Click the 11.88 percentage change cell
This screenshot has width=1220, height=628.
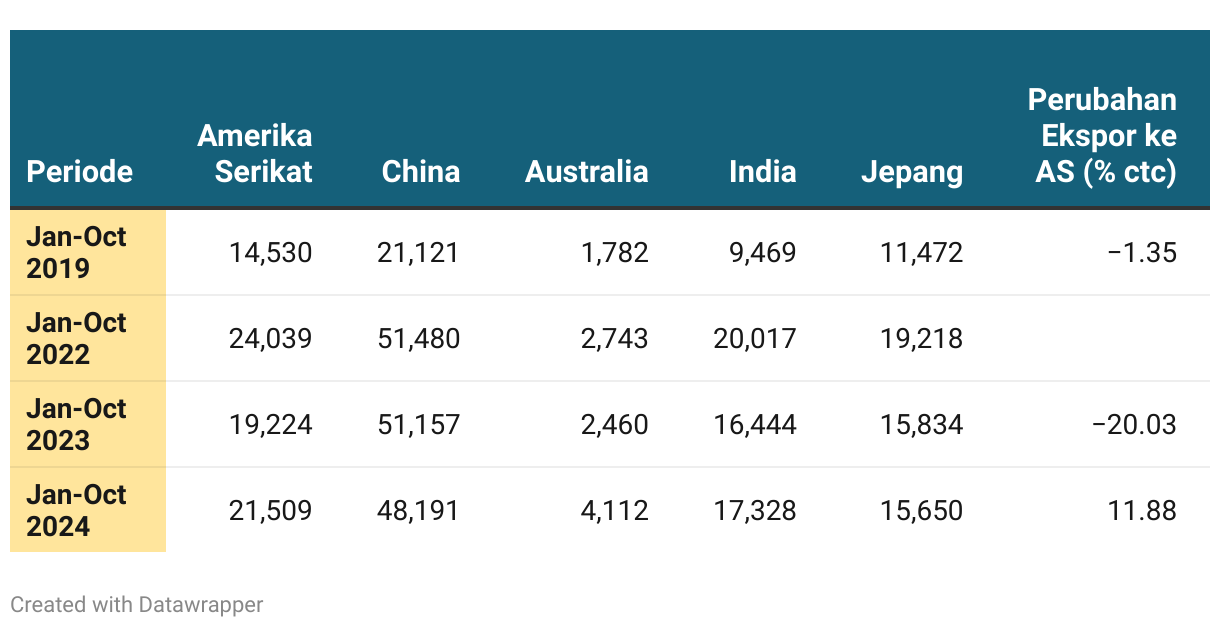pyautogui.click(x=1141, y=511)
